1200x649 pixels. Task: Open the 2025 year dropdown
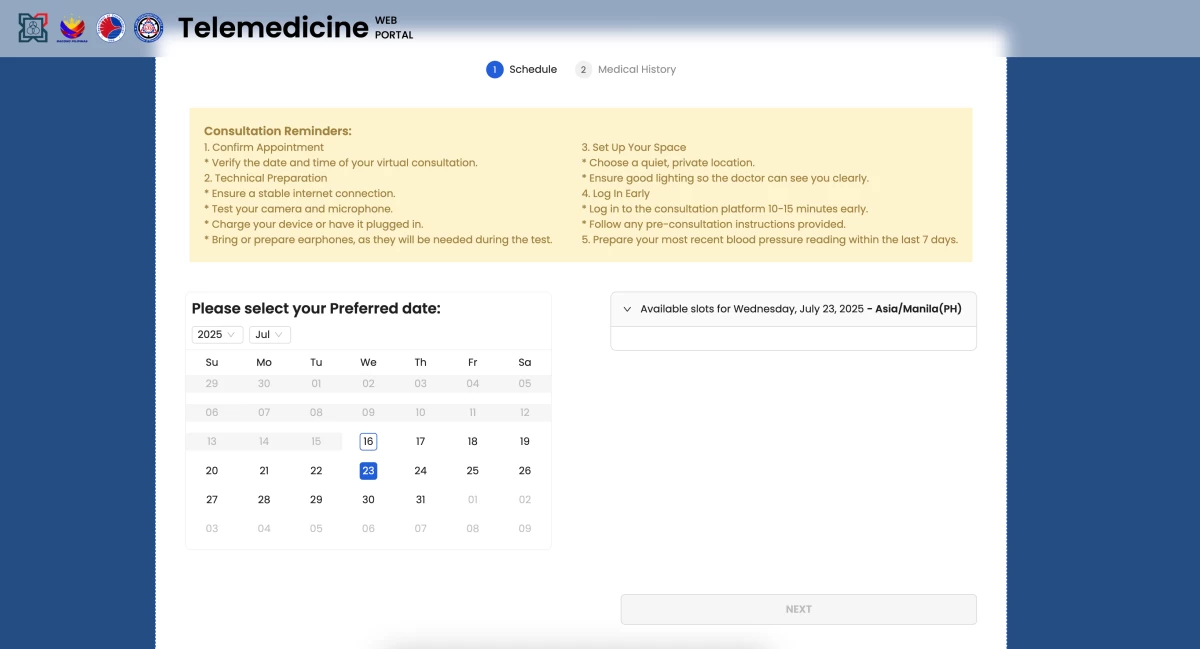coord(217,334)
